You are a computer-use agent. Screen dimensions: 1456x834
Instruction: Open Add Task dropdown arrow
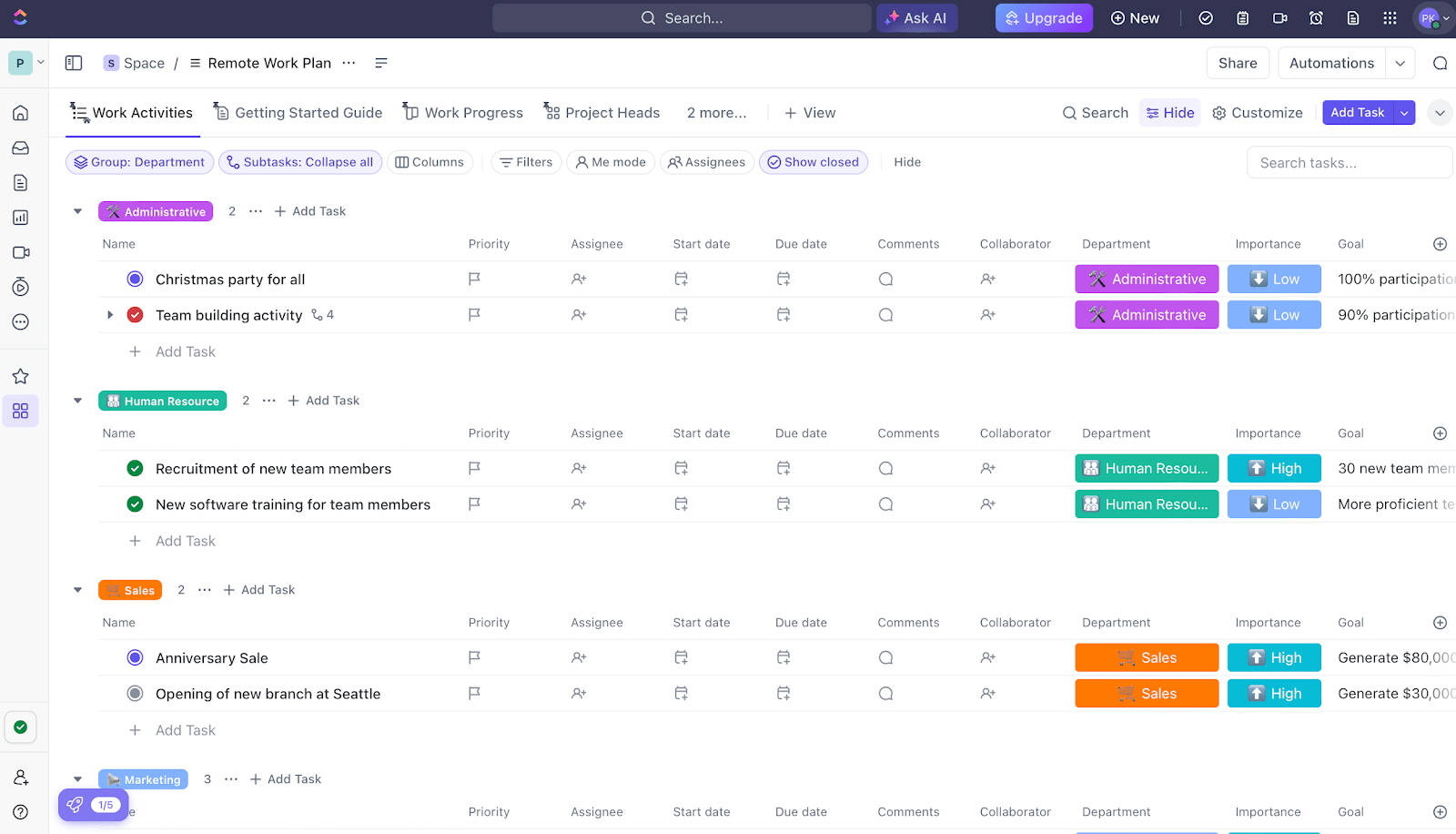[x=1404, y=113]
